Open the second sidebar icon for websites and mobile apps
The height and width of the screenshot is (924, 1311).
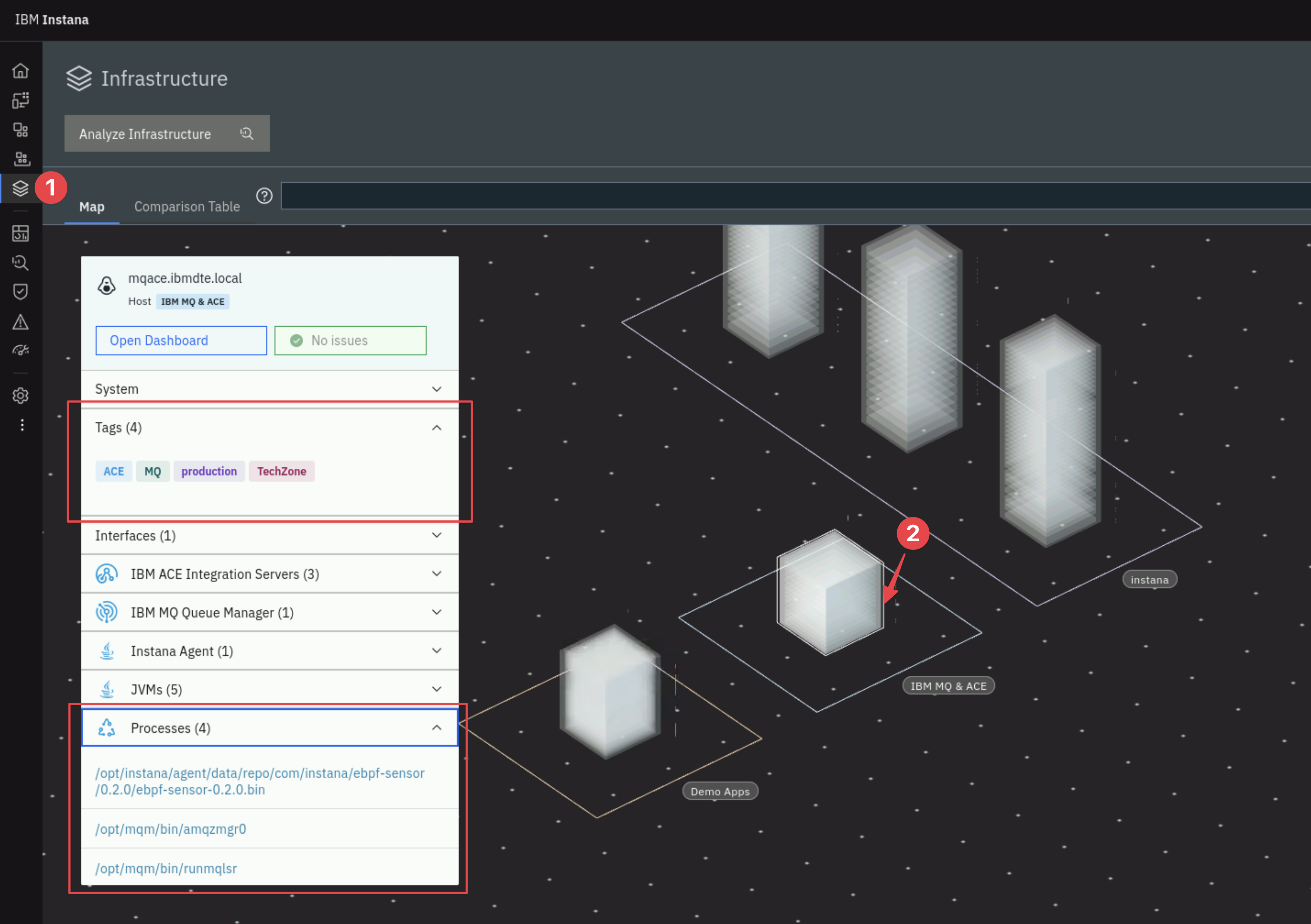coord(20,100)
